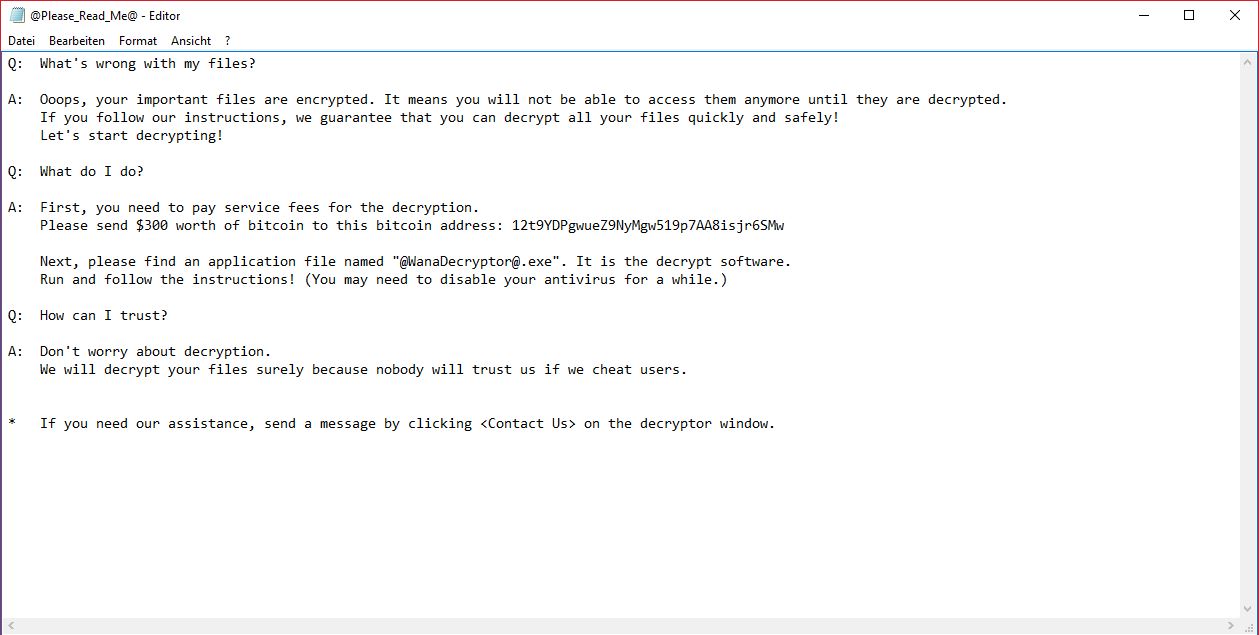Click the horizontal scrollbar track
Image resolution: width=1259 pixels, height=635 pixels.
tap(620, 626)
